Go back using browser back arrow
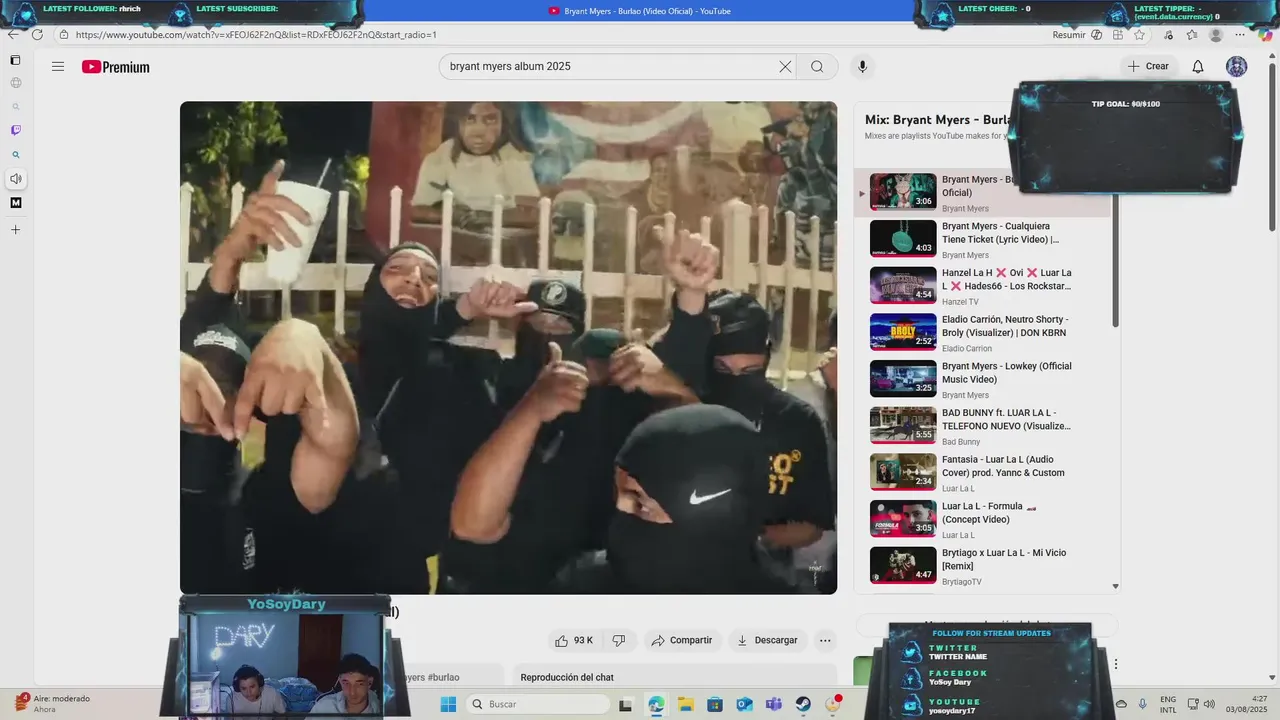1280x720 pixels. pos(12,35)
